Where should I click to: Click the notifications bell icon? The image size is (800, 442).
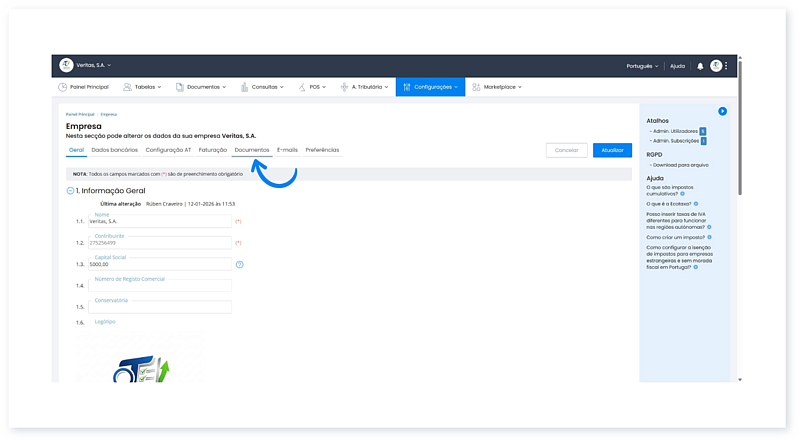700,66
